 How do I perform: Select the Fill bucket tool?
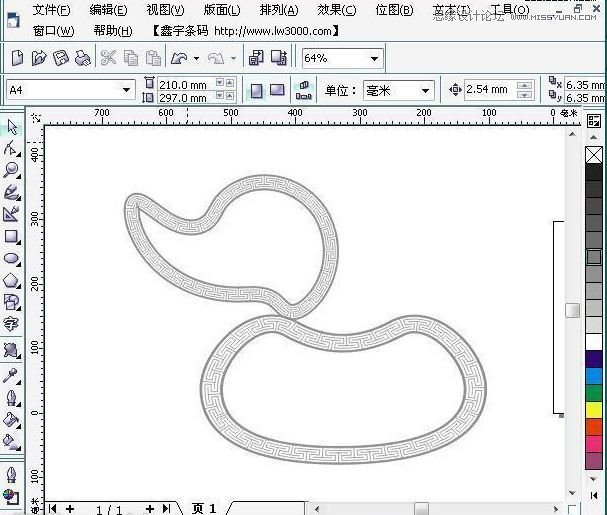point(12,420)
